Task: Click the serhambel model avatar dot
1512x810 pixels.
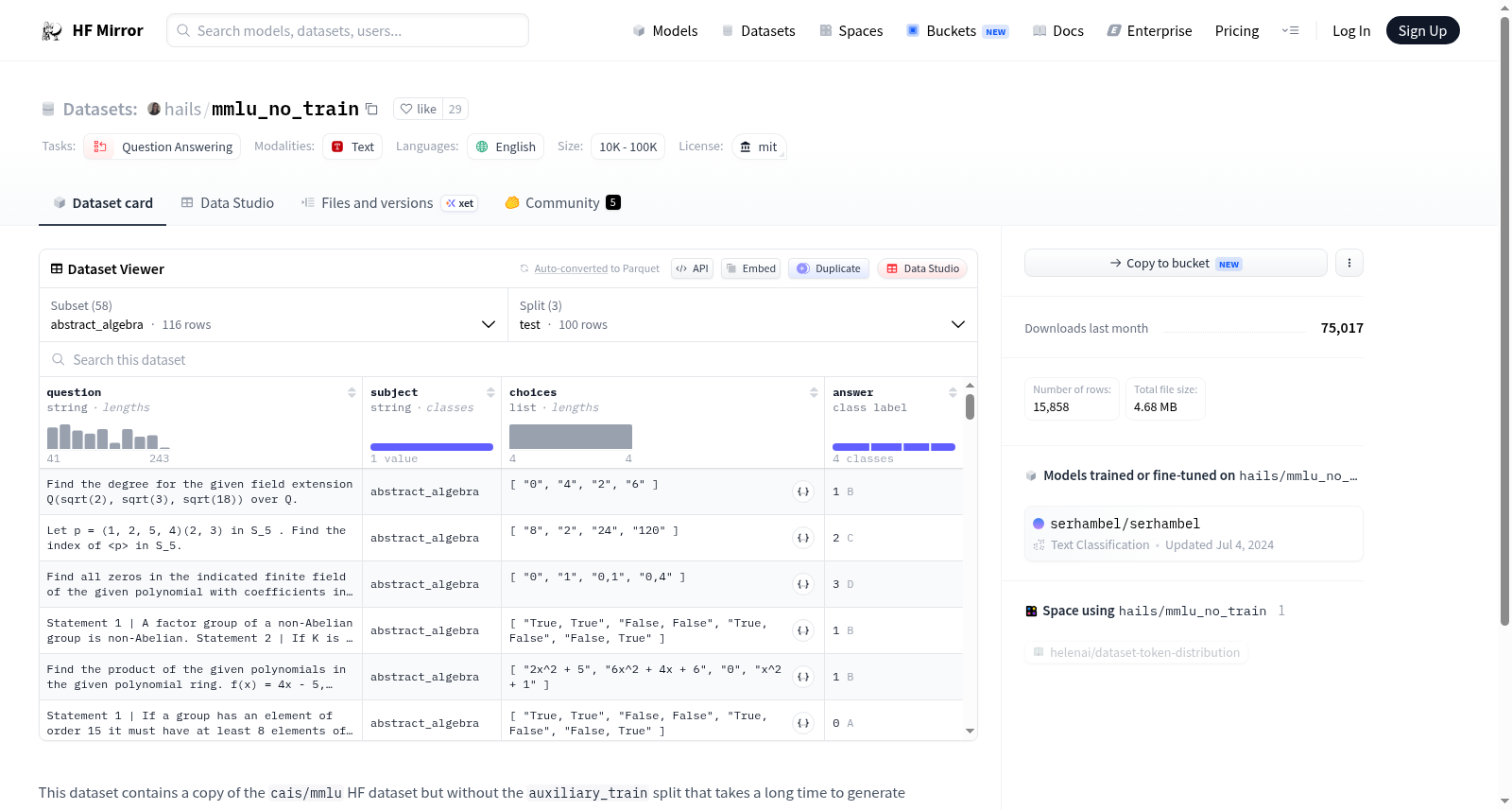Action: tap(1039, 524)
